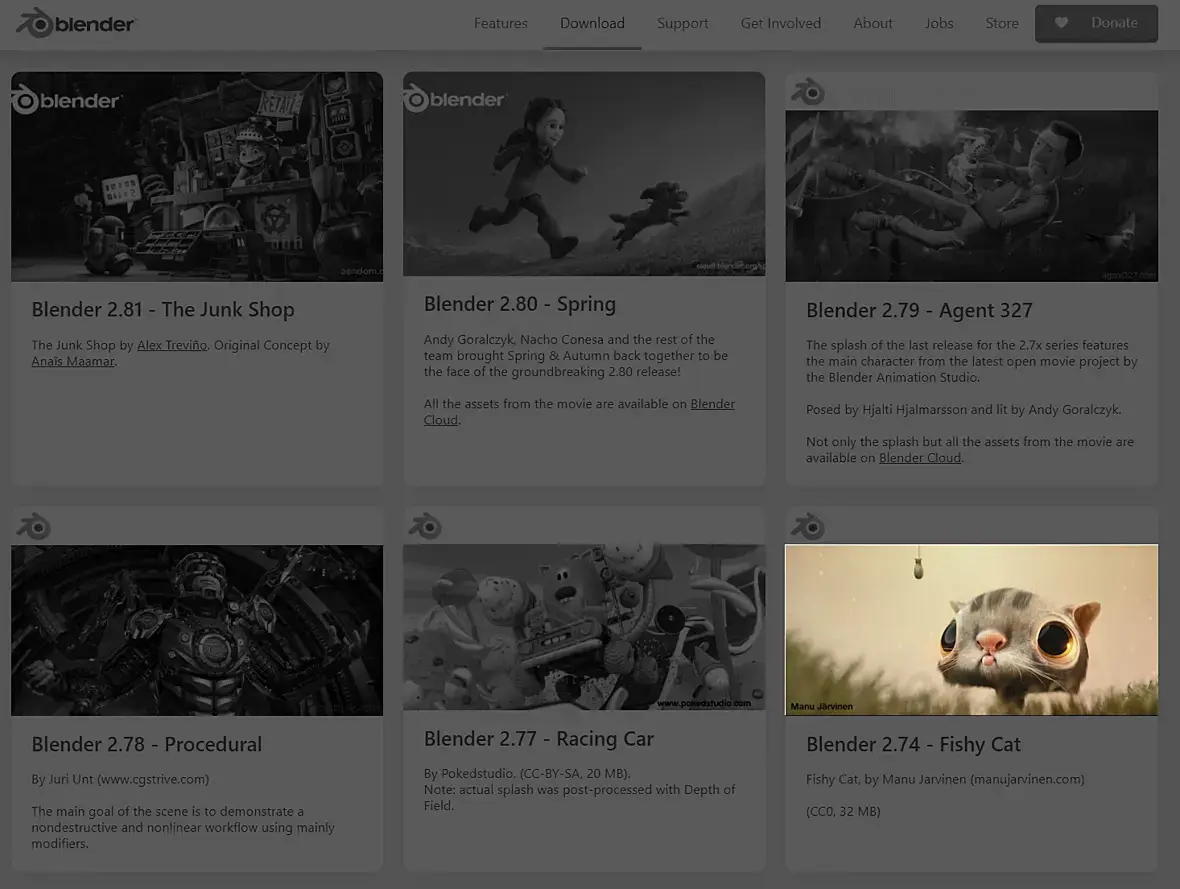This screenshot has width=1180, height=889.
Task: Click Blender logo icon above Fishy Cat splash
Action: coord(808,526)
